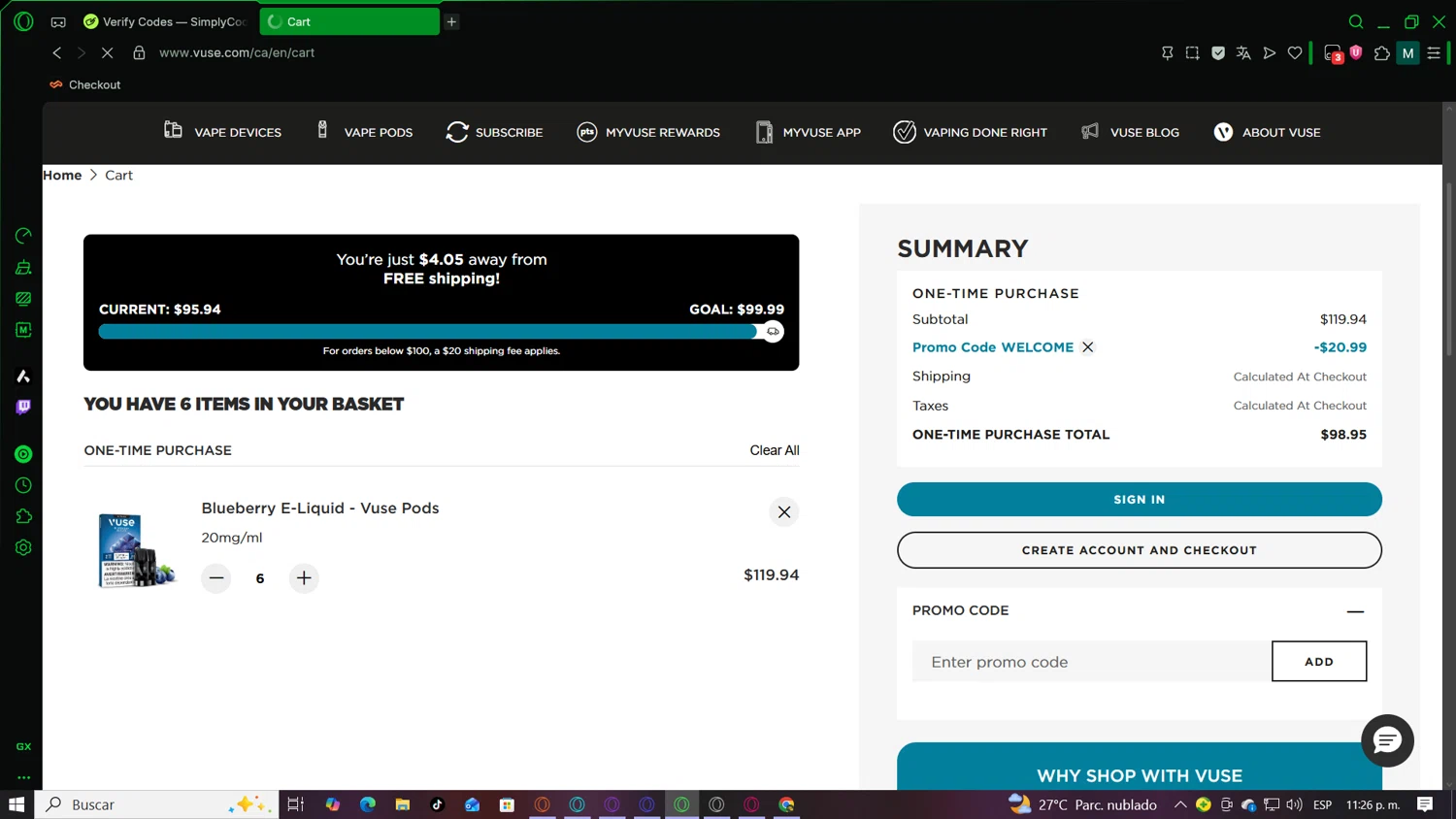Image resolution: width=1456 pixels, height=819 pixels.
Task: Open ad blocker shield icon
Action: coord(1218,53)
